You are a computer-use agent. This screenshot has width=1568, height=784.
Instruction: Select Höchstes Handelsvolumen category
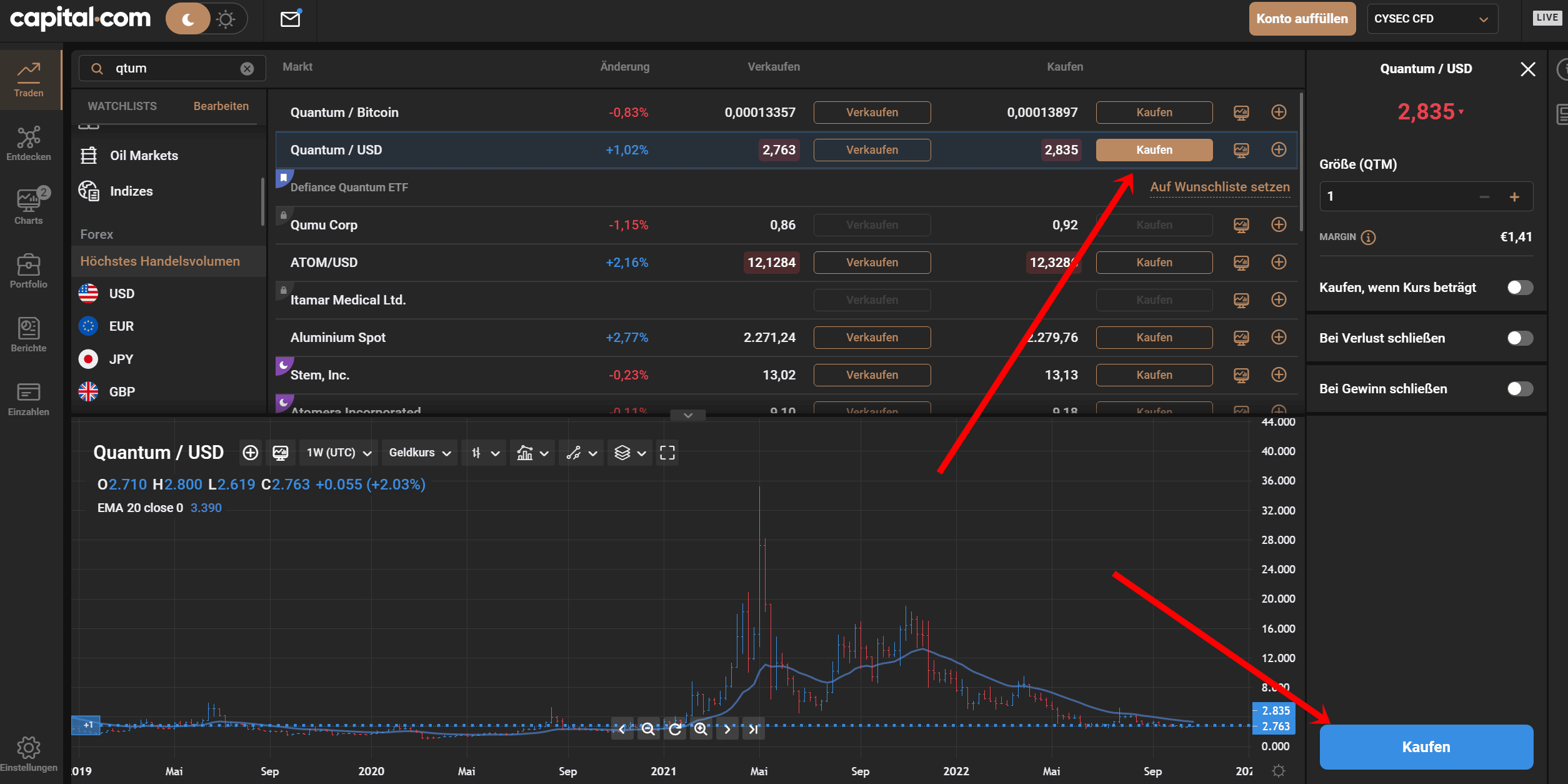(169, 261)
